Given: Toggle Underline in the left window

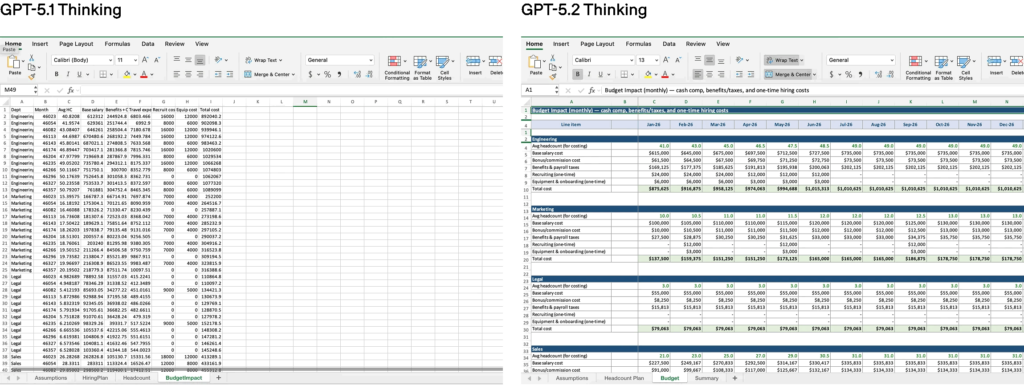Looking at the screenshot, I should coord(79,74).
